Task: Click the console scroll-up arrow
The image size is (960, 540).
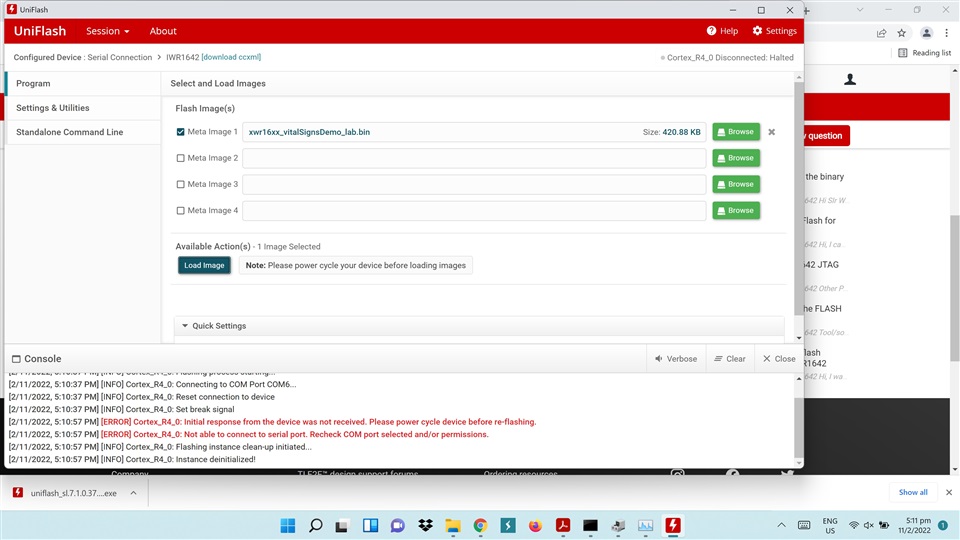Action: tap(798, 379)
